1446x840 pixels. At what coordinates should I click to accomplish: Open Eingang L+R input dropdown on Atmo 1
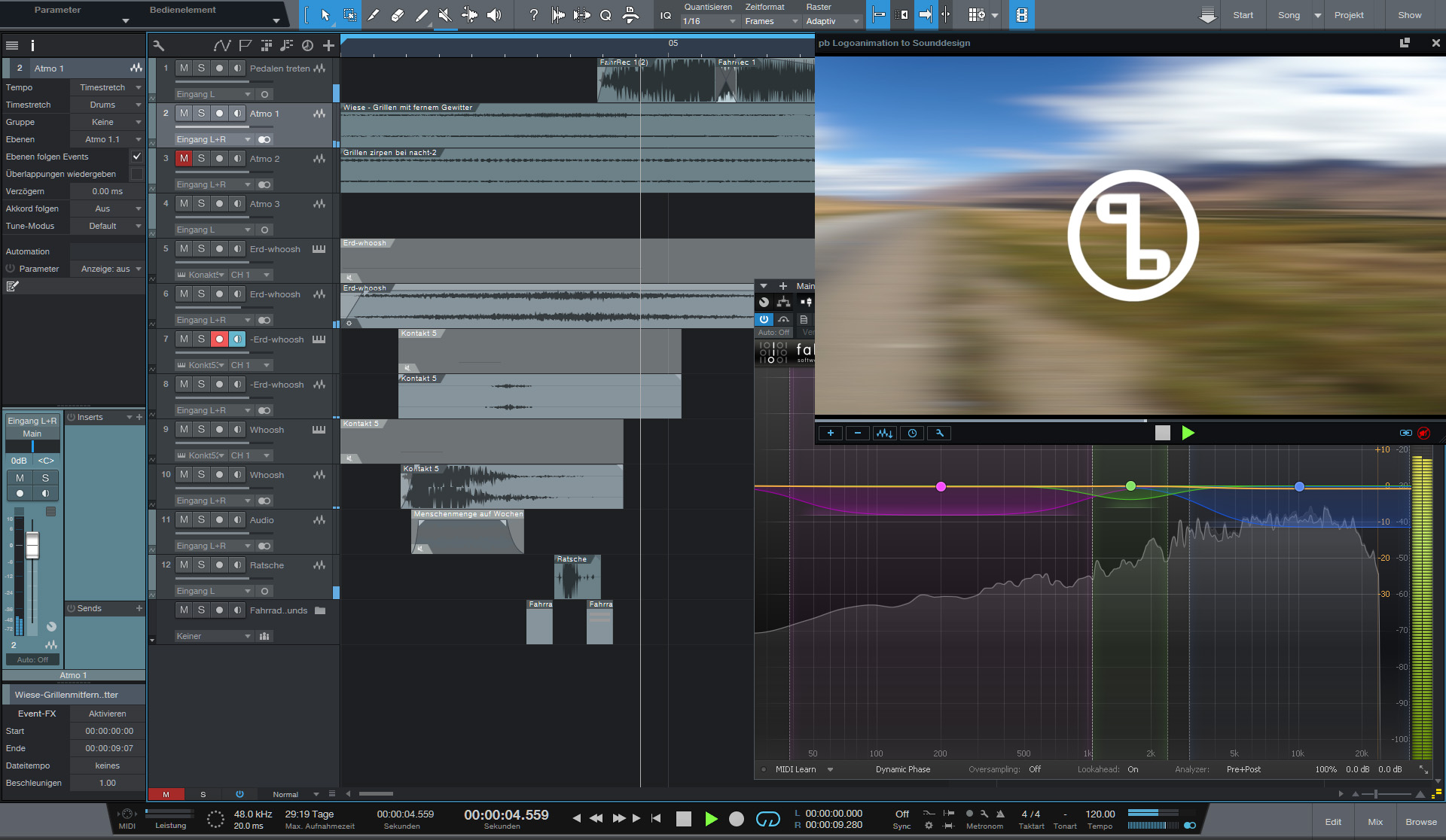[214, 139]
